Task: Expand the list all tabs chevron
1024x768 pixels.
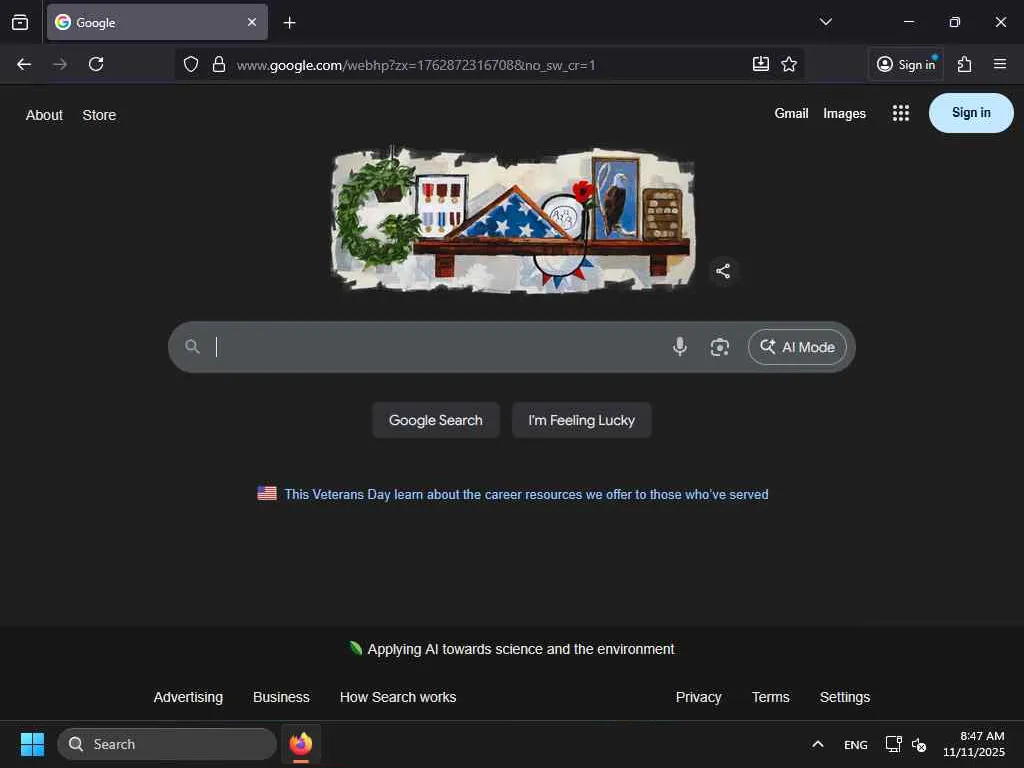Action: [x=825, y=22]
